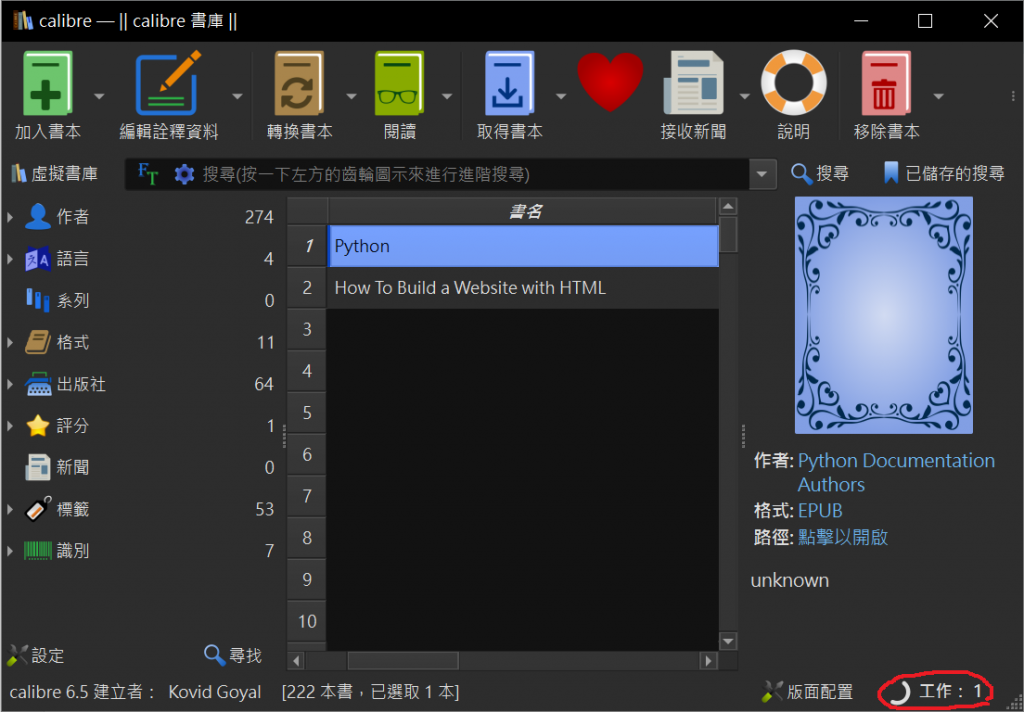Click the 標籤 tag icon
The image size is (1024, 712).
click(38, 510)
